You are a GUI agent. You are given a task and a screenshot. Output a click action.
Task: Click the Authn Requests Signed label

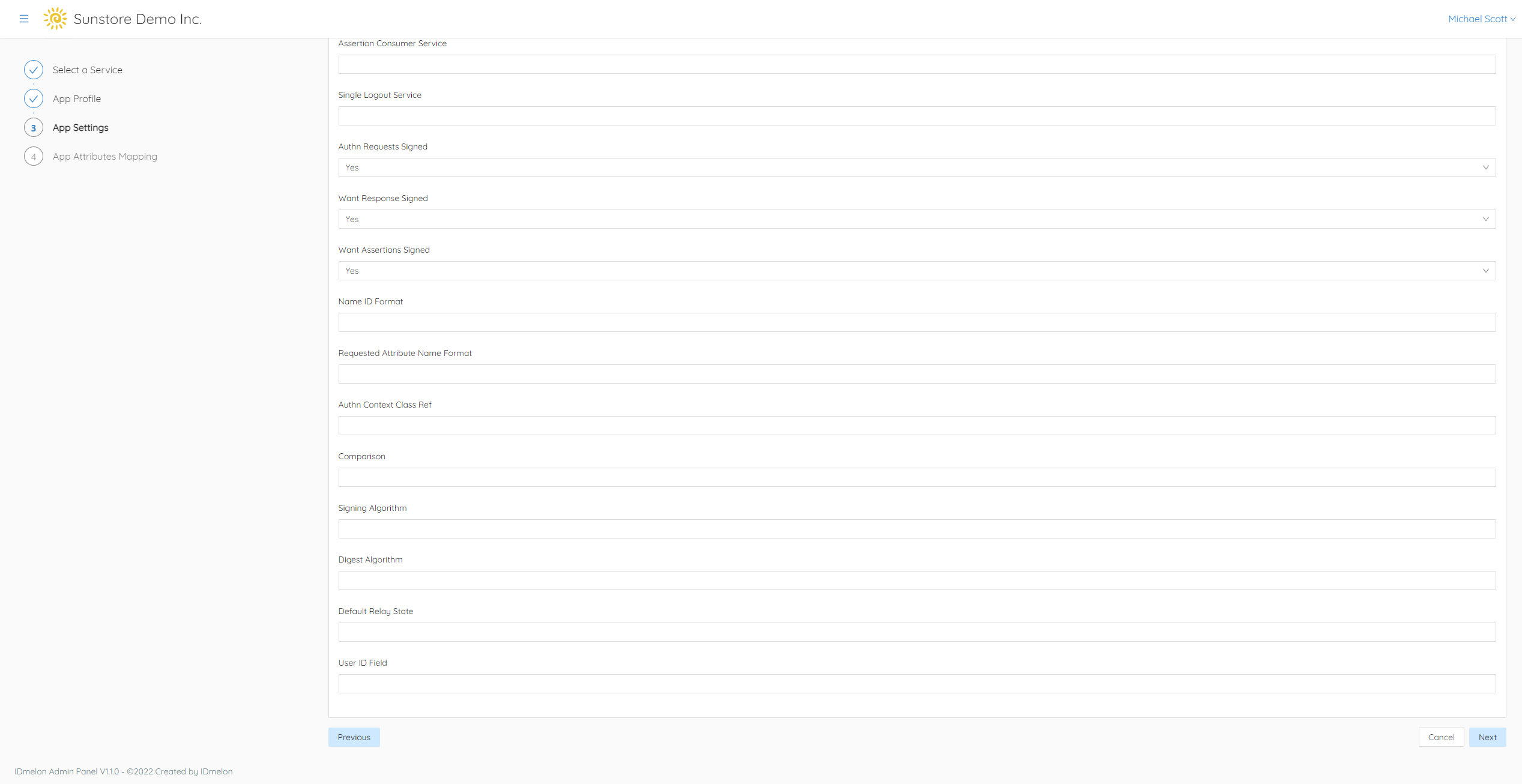click(383, 146)
